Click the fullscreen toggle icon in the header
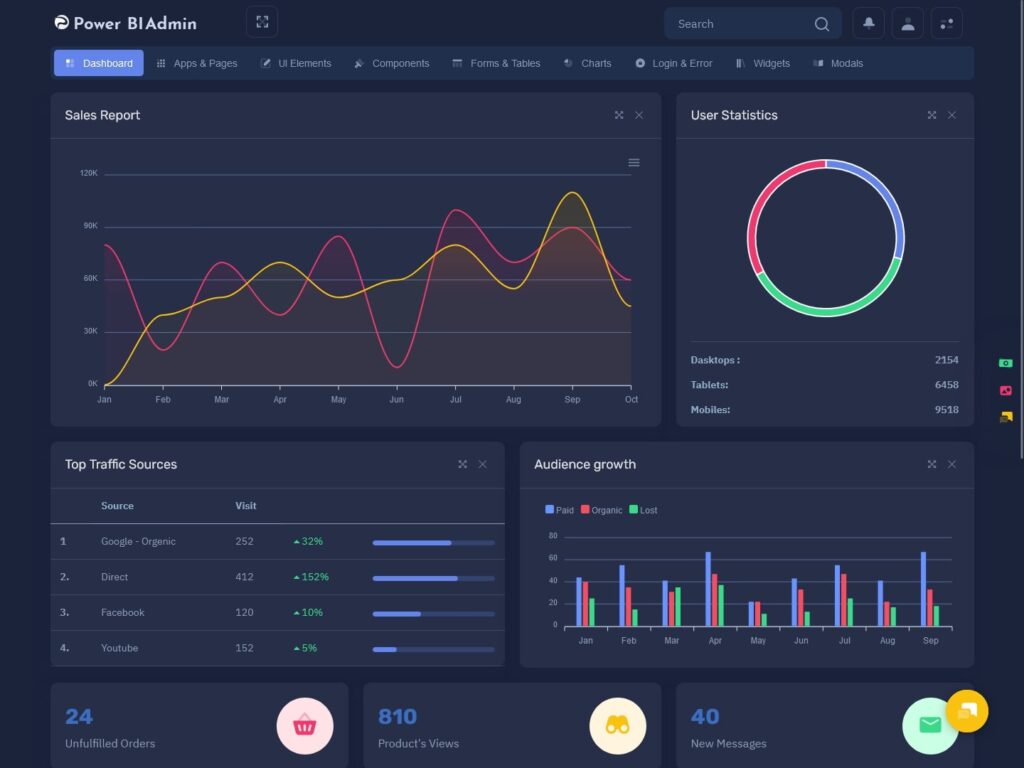Viewport: 1024px width, 768px height. pos(262,22)
